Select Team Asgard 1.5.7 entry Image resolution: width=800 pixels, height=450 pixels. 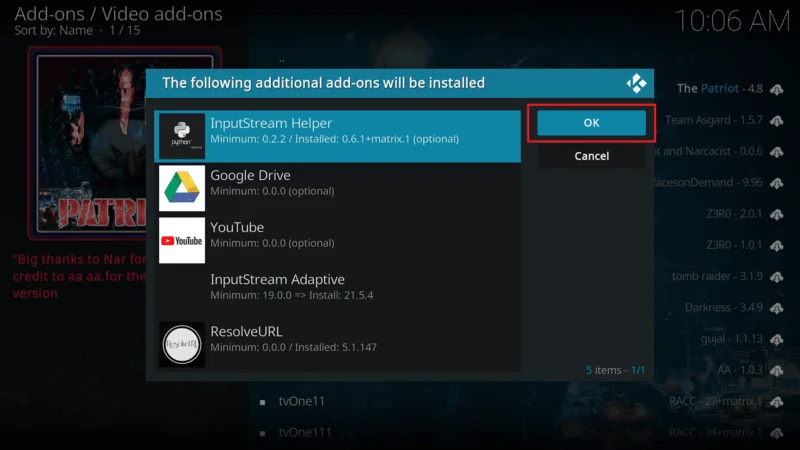714,120
